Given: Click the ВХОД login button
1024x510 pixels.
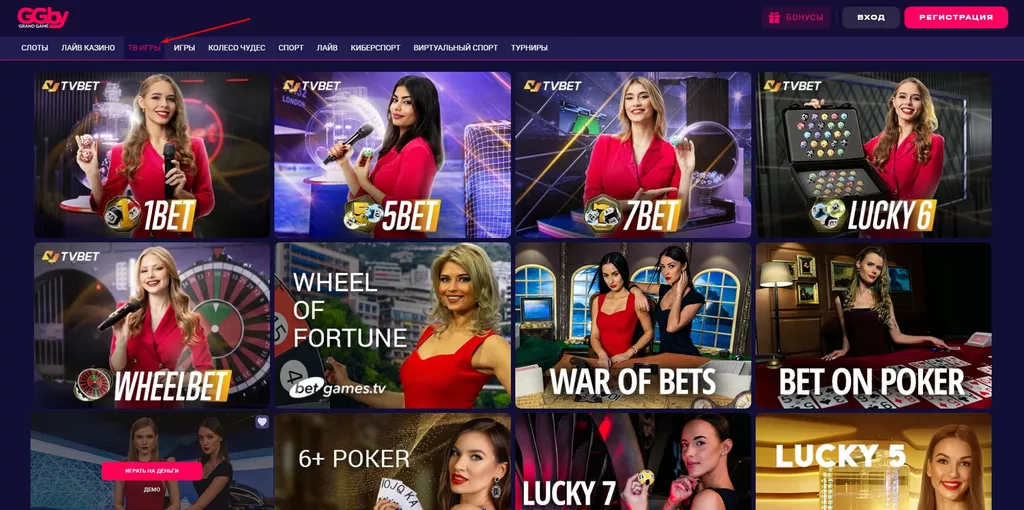Looking at the screenshot, I should 871,18.
